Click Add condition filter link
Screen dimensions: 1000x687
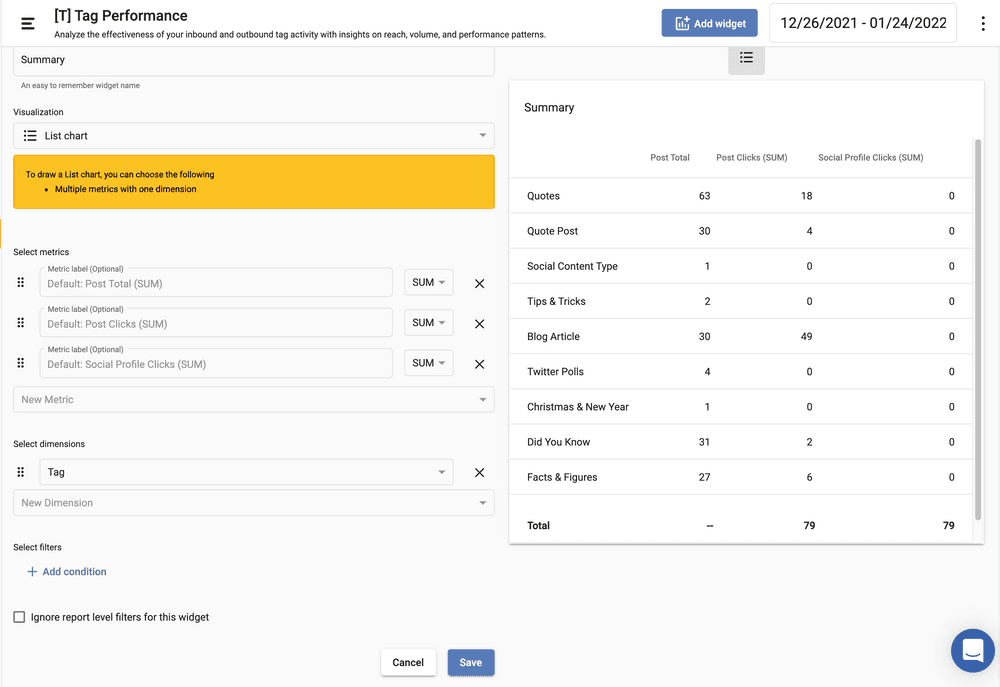point(66,572)
